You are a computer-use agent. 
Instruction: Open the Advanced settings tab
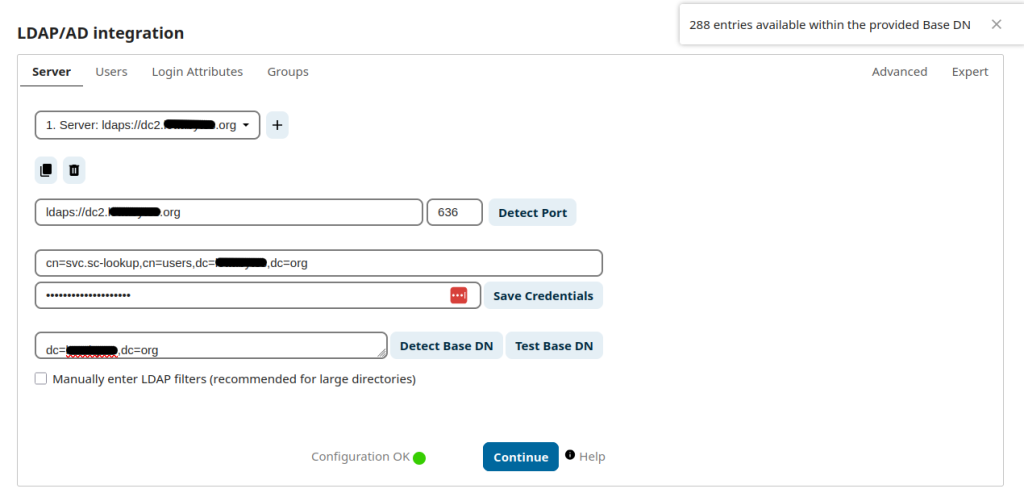(x=899, y=72)
